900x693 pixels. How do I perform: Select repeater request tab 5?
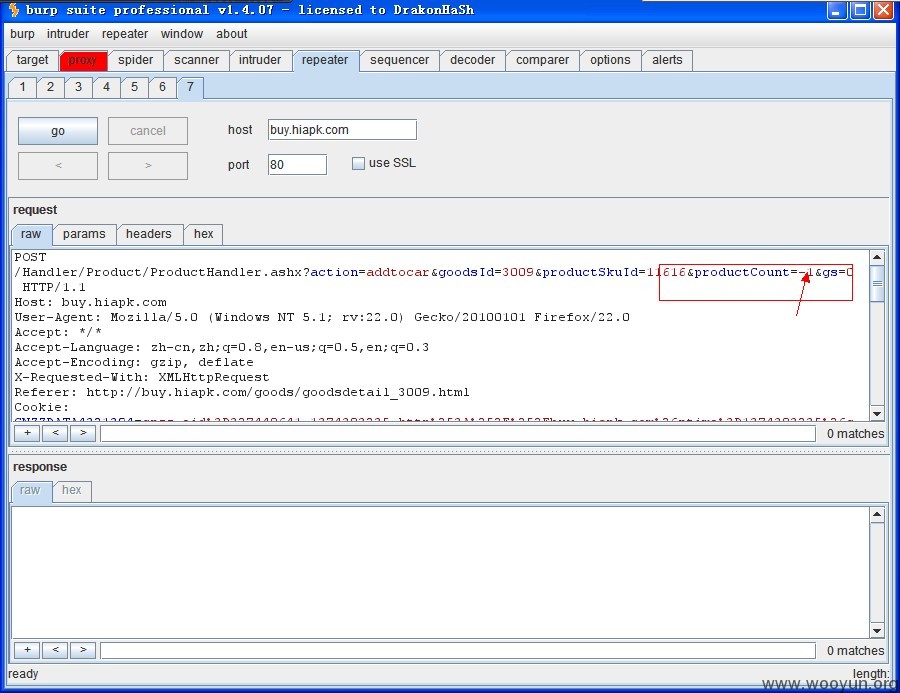click(134, 87)
